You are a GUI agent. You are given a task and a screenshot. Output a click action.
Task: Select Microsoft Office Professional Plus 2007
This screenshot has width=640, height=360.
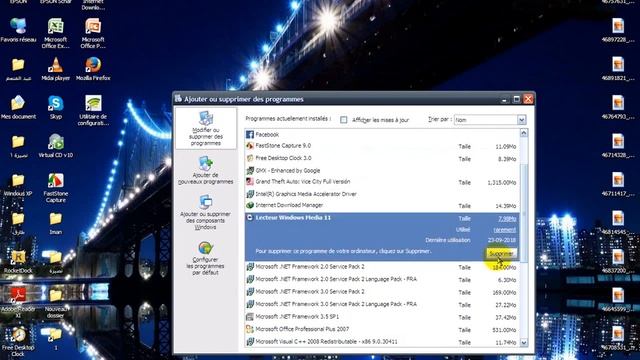click(382, 330)
